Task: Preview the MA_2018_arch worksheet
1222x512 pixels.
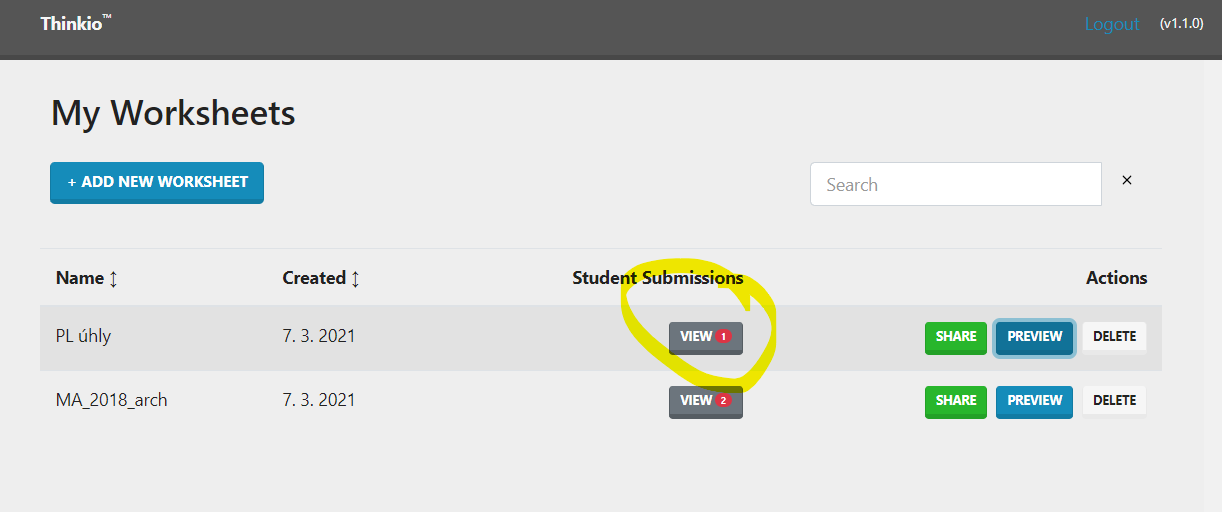Action: click(1034, 401)
